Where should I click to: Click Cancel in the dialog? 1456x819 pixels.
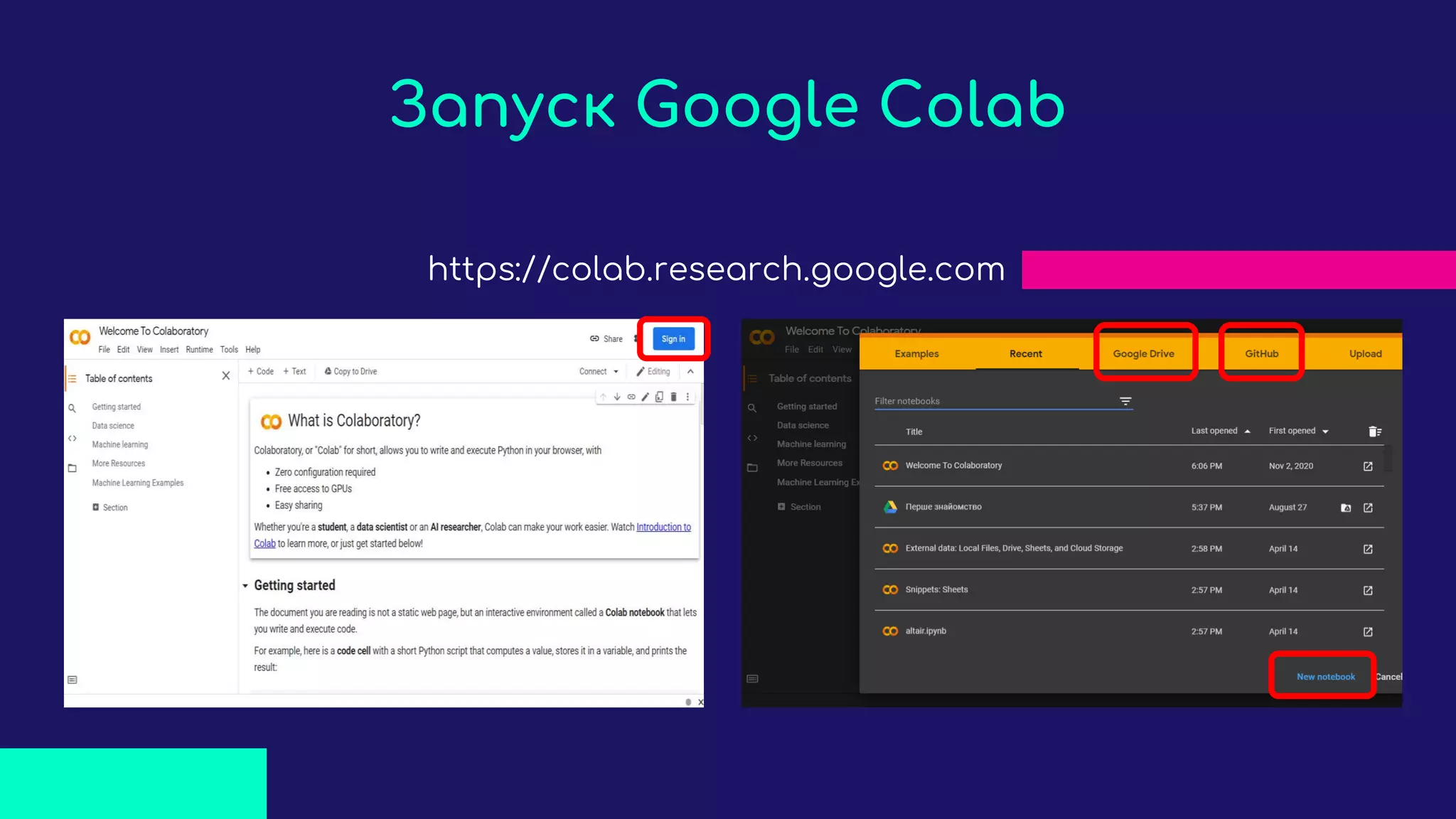pos(1388,677)
